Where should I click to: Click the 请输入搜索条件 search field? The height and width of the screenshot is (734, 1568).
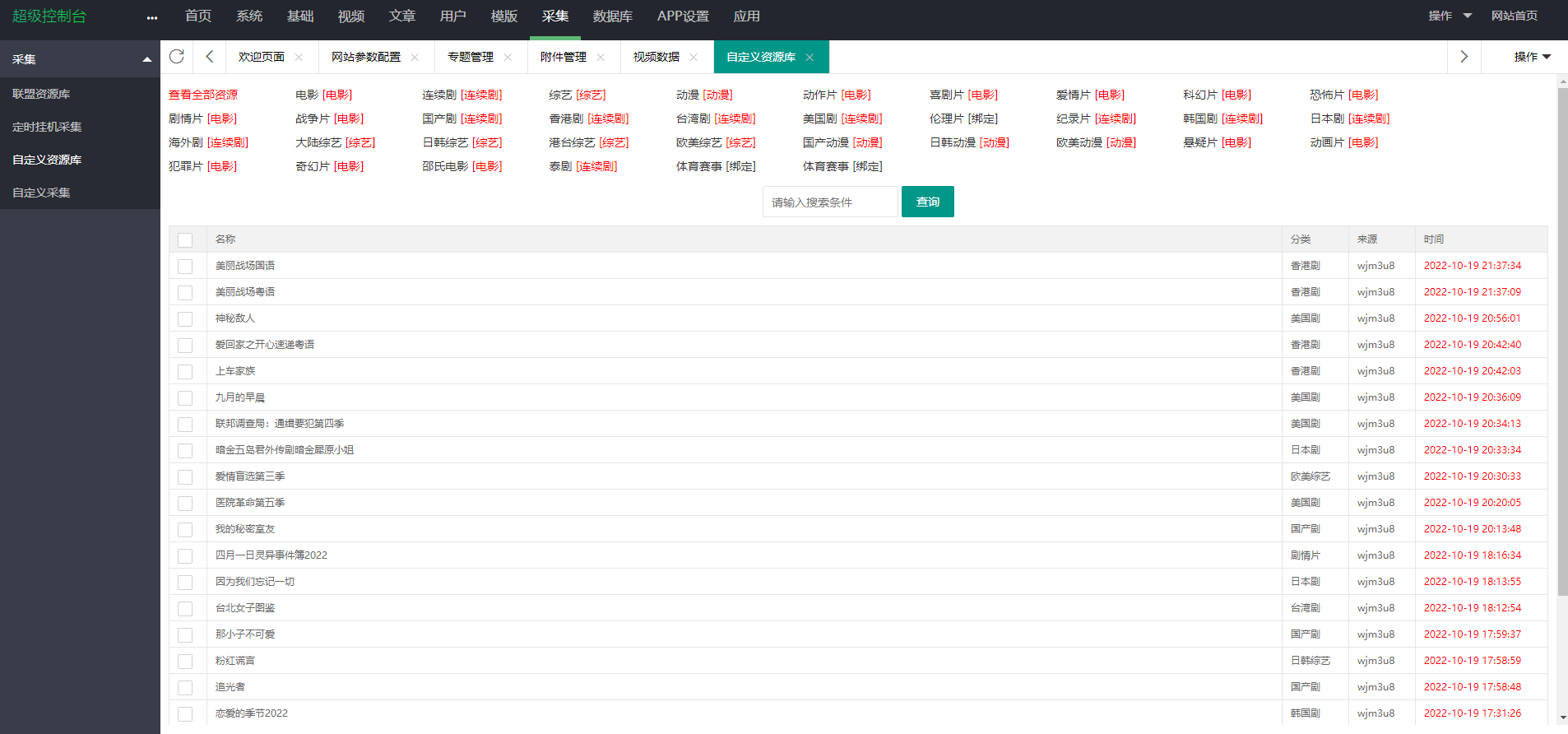coord(830,202)
